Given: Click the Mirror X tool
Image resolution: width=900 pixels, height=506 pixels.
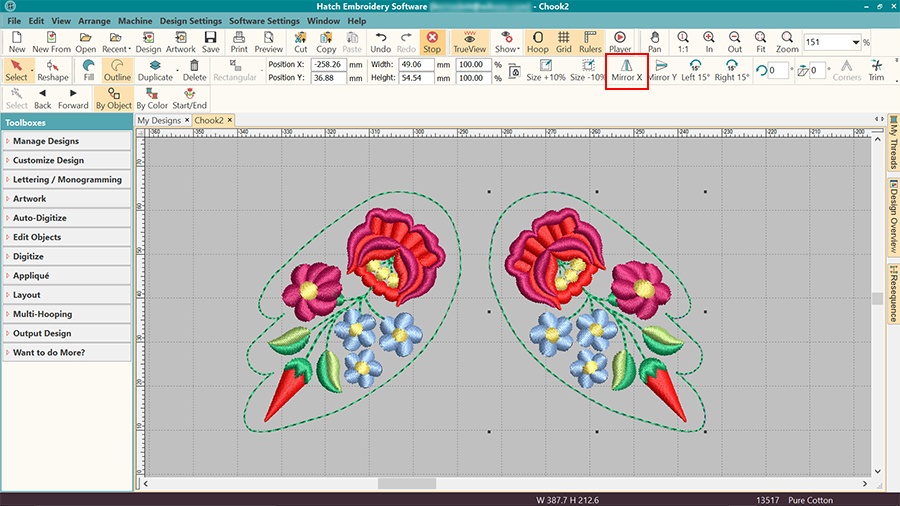Looking at the screenshot, I should click(627, 70).
